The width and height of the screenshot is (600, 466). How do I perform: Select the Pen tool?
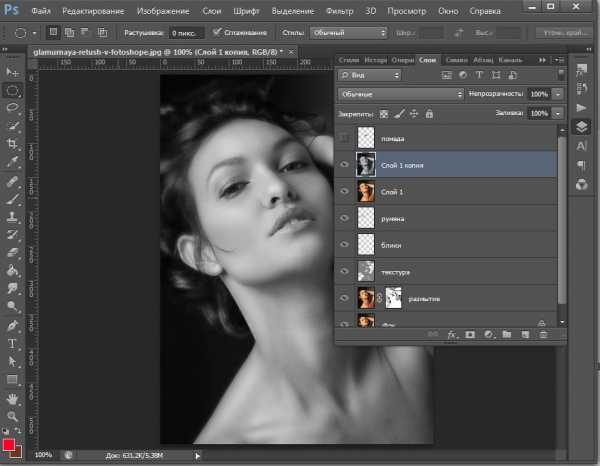(x=12, y=325)
